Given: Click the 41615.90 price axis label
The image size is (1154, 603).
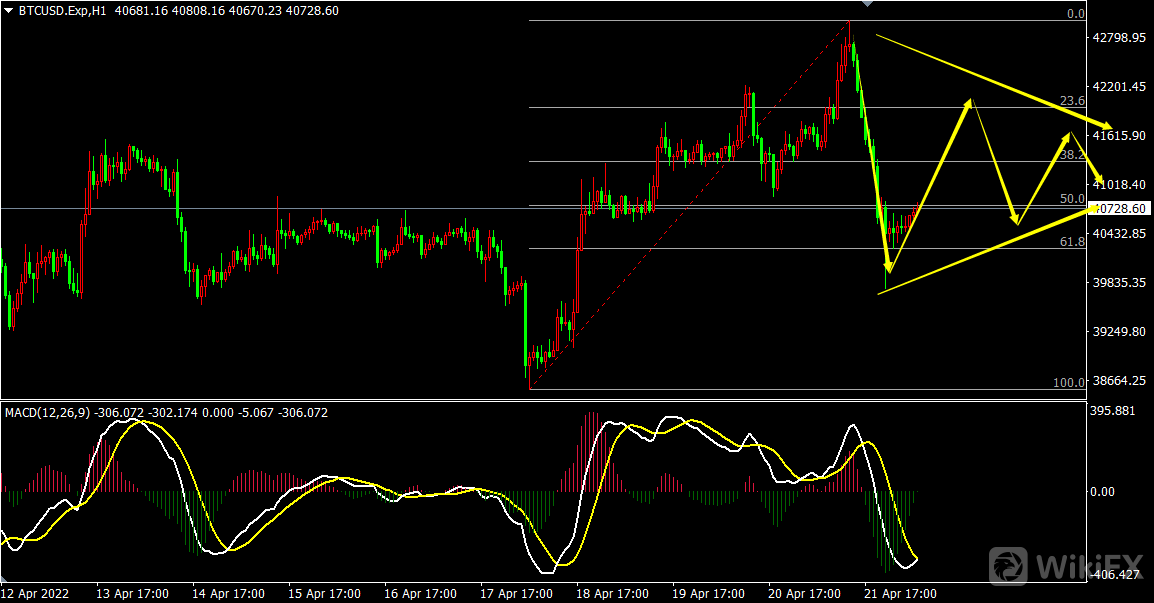Looking at the screenshot, I should [x=1119, y=135].
